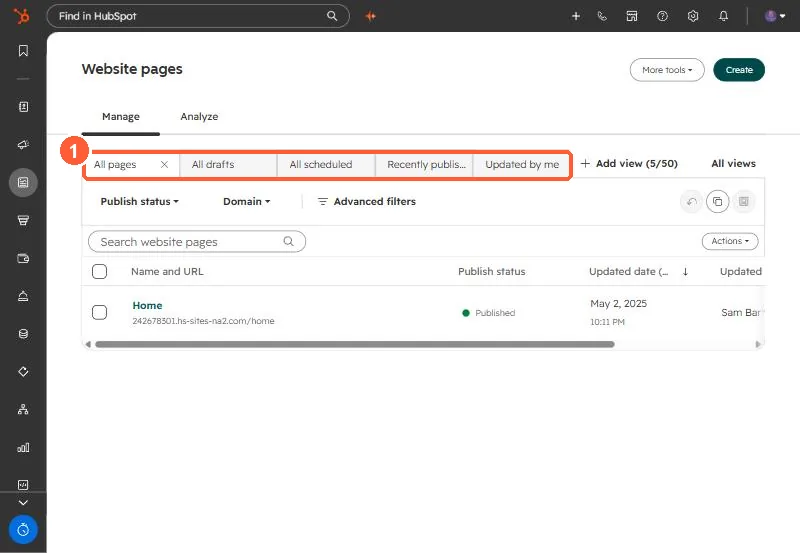The image size is (800, 553).
Task: Click the horizontal table scrollbar thumb
Action: click(x=355, y=344)
